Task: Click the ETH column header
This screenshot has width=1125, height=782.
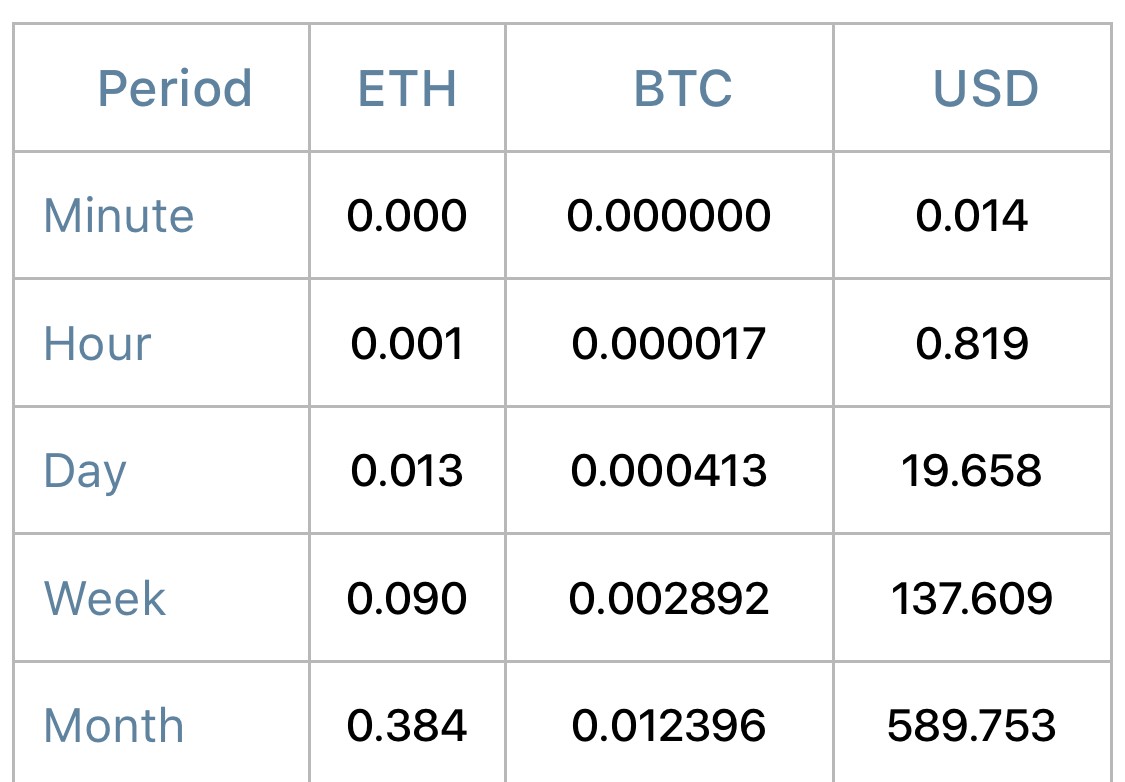Action: pos(407,89)
